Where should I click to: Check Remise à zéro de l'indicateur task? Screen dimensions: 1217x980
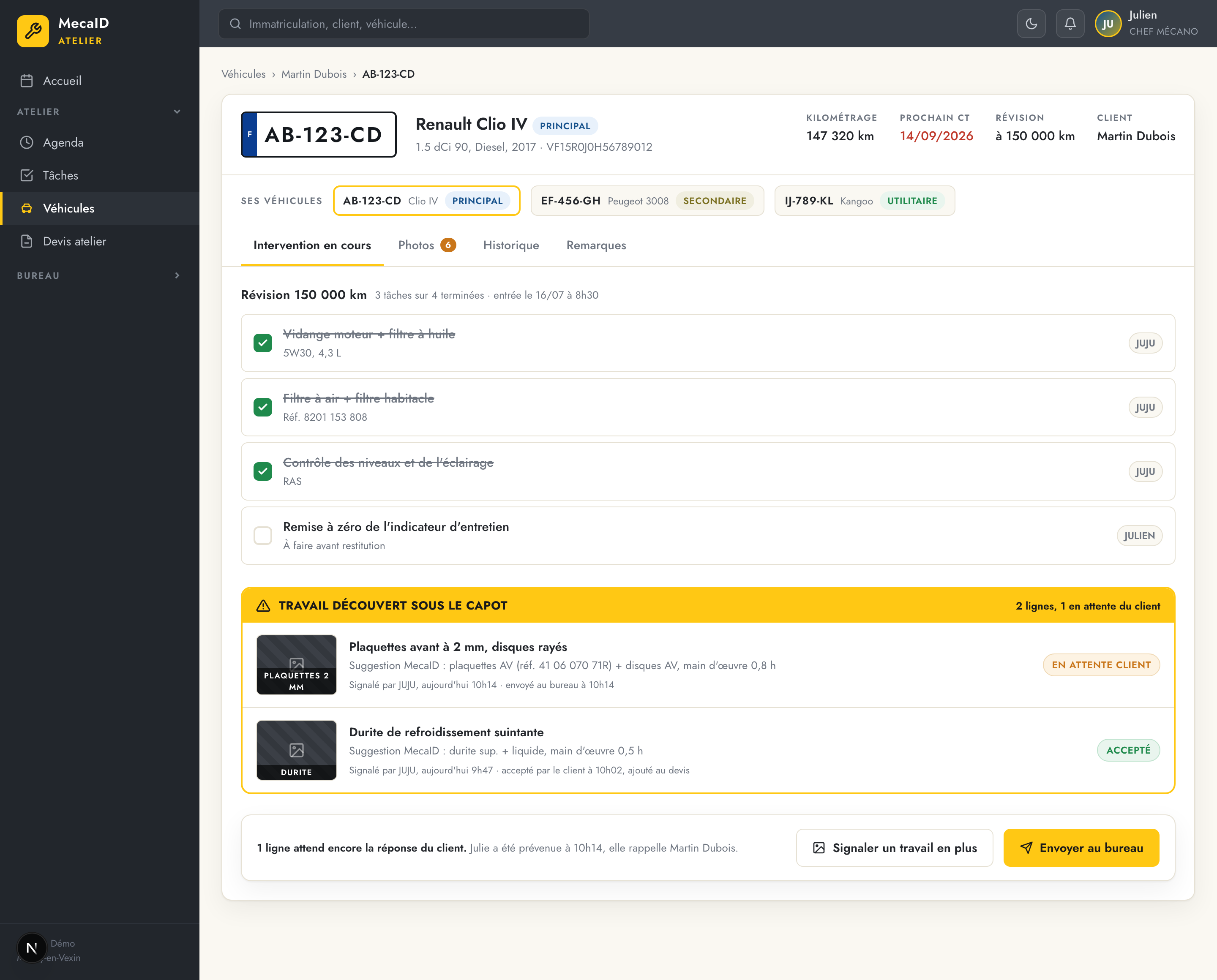[262, 535]
